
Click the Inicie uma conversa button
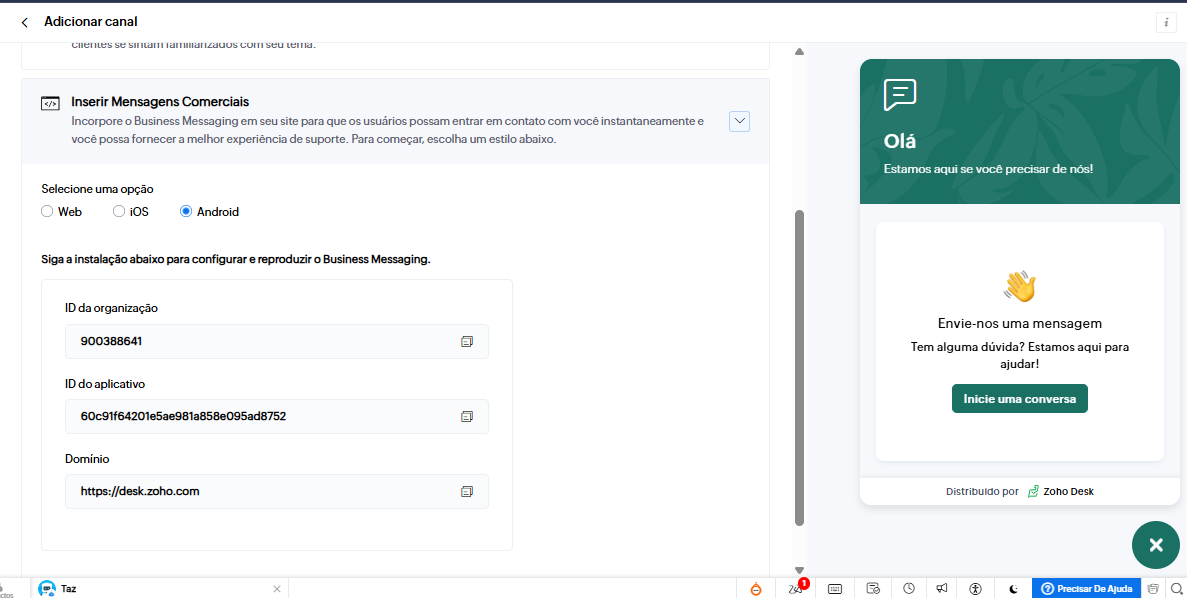pos(1019,399)
